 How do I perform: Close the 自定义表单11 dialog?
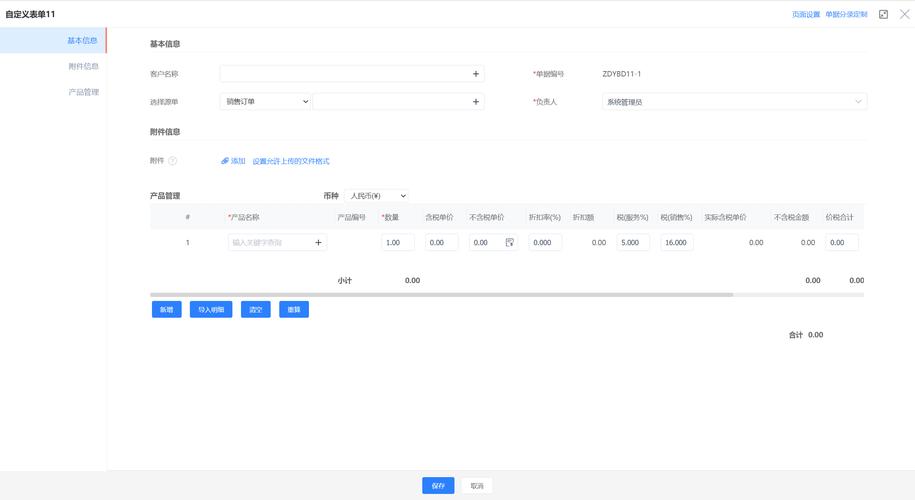point(902,15)
